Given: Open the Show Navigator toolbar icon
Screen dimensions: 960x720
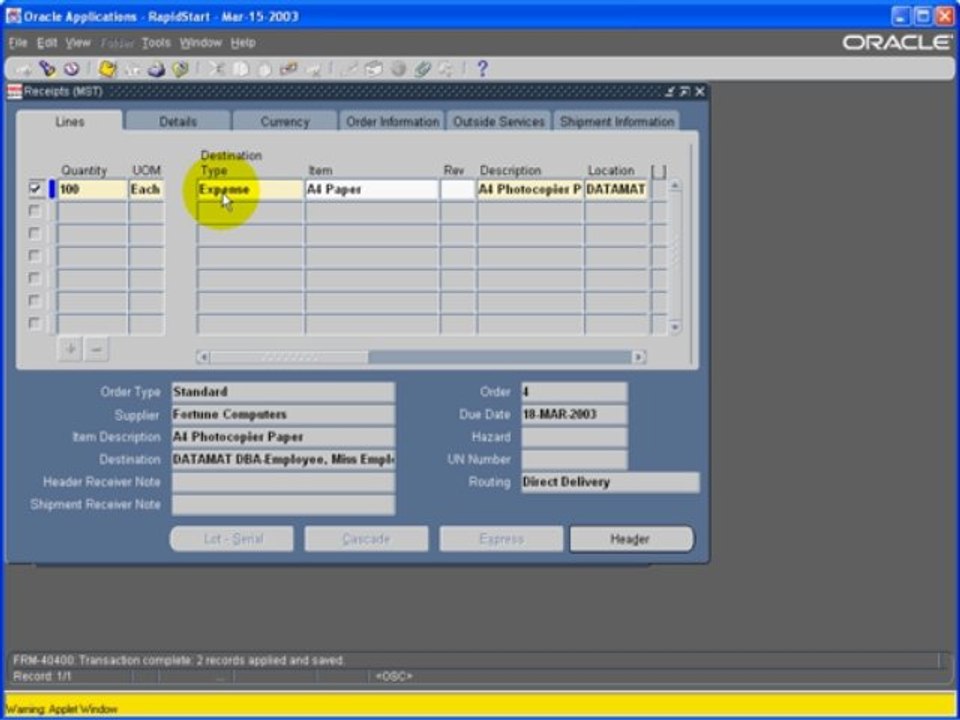Looking at the screenshot, I should tap(71, 69).
